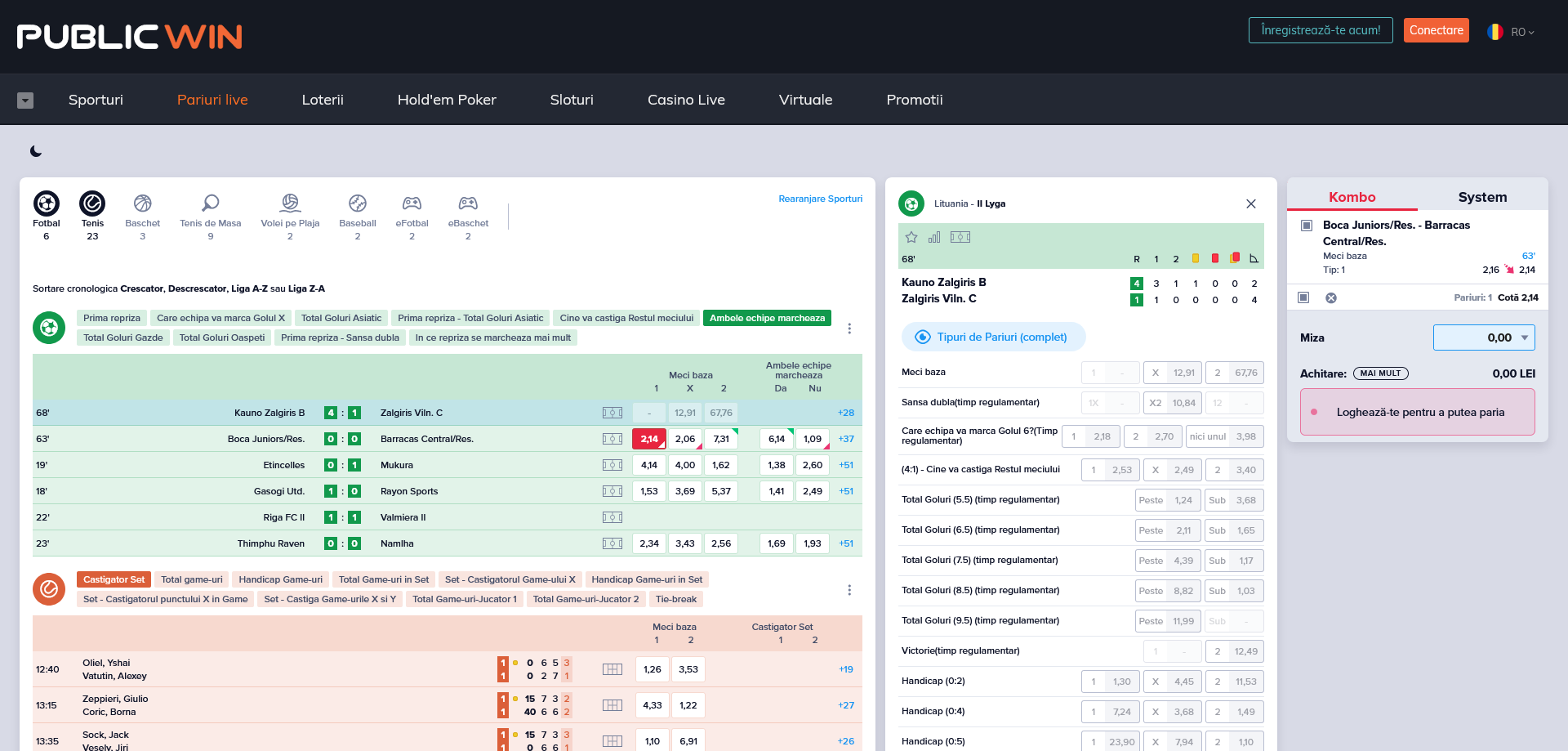
Task: Enable the Prima repriza market filter
Action: tap(112, 318)
